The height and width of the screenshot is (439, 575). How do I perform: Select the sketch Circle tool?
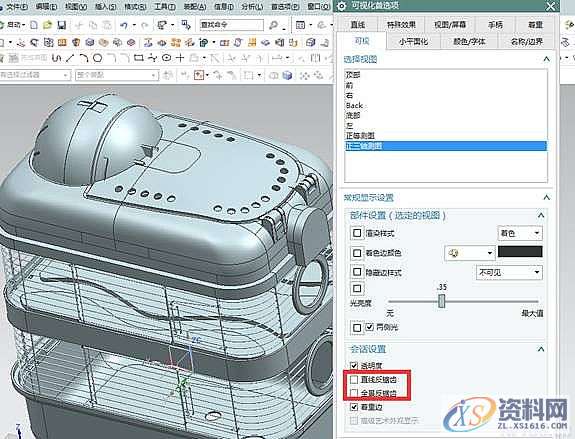click(x=97, y=58)
